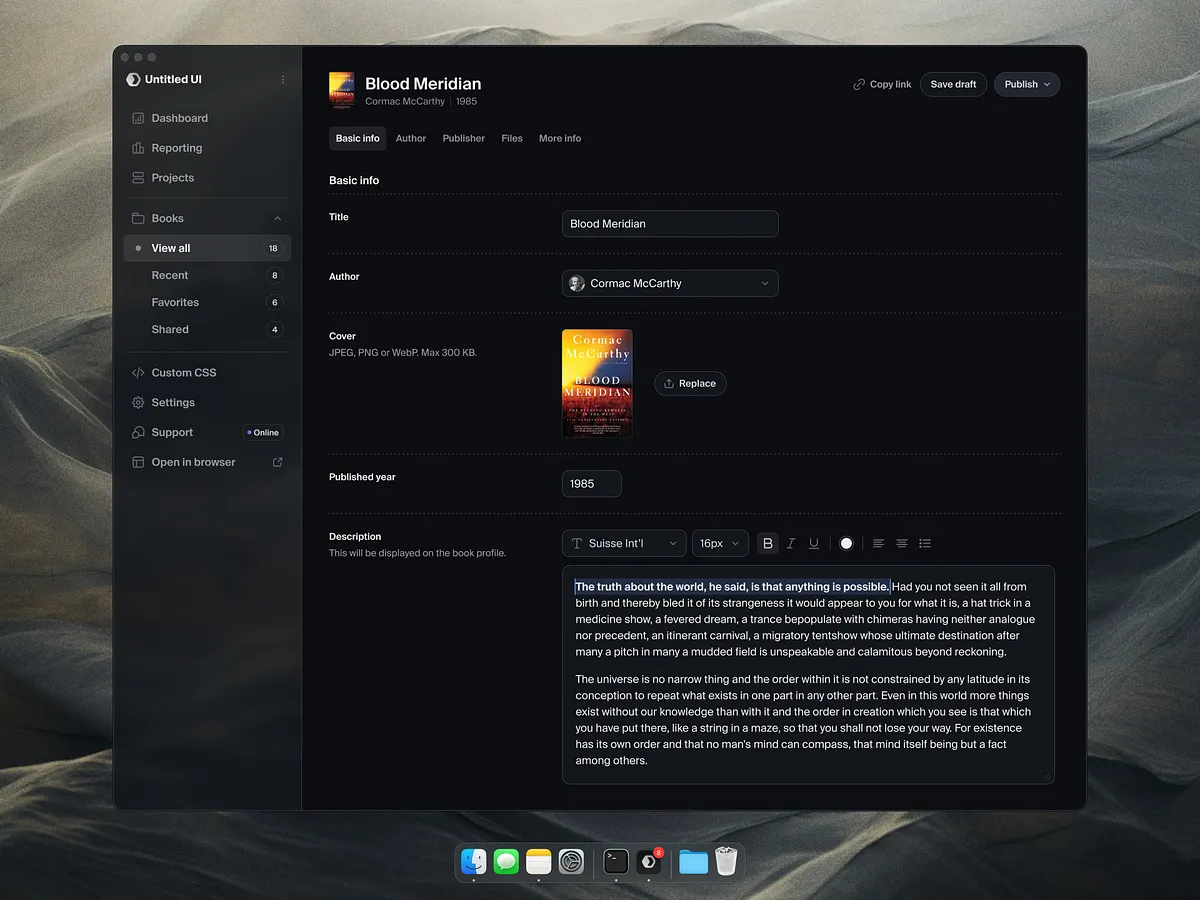Click "This will be displayed on the book profile."

[x=418, y=553]
